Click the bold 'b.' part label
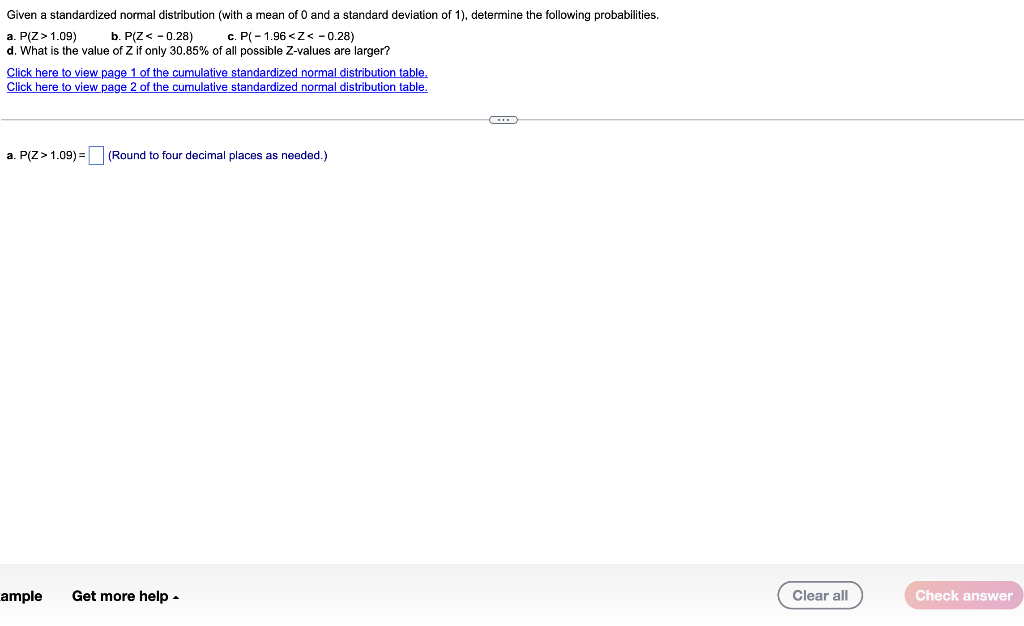Image resolution: width=1024 pixels, height=626 pixels. coord(116,37)
